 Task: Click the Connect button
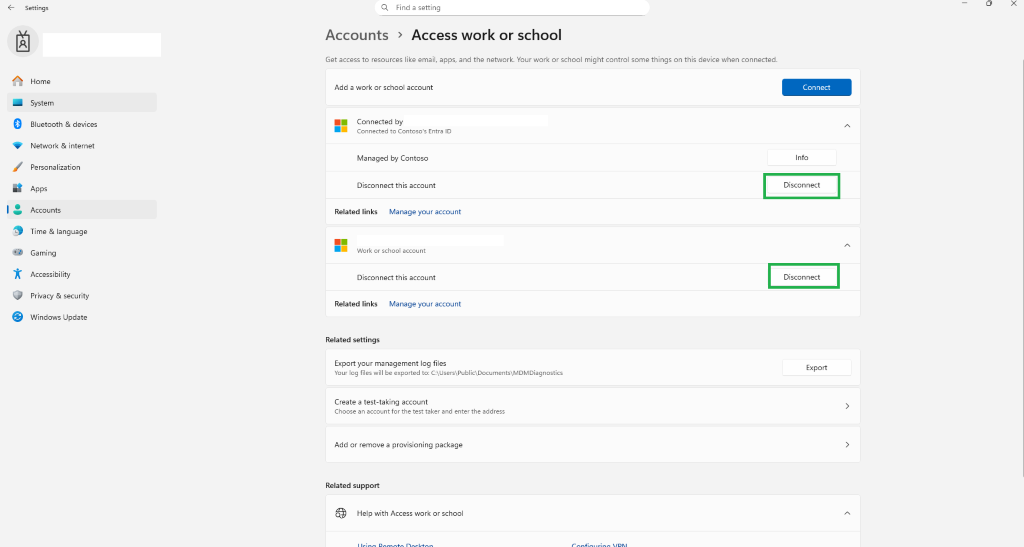[x=816, y=87]
